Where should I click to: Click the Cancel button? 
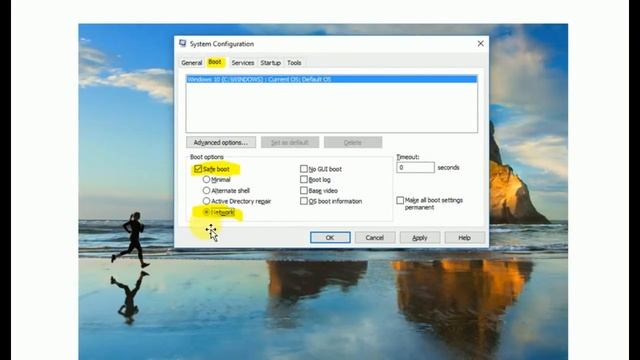coord(375,238)
